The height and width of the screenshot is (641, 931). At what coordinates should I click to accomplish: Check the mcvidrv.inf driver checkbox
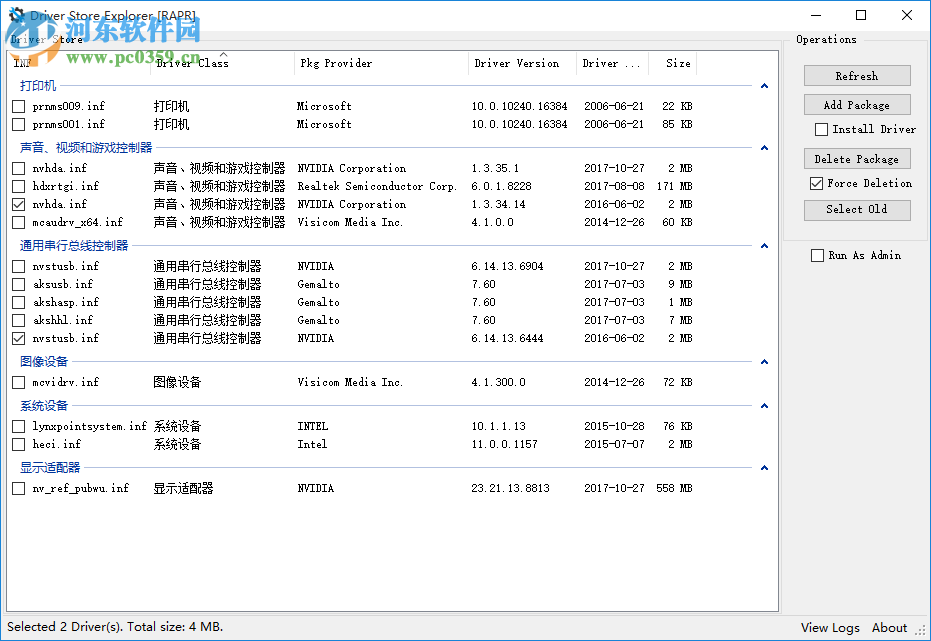point(17,381)
